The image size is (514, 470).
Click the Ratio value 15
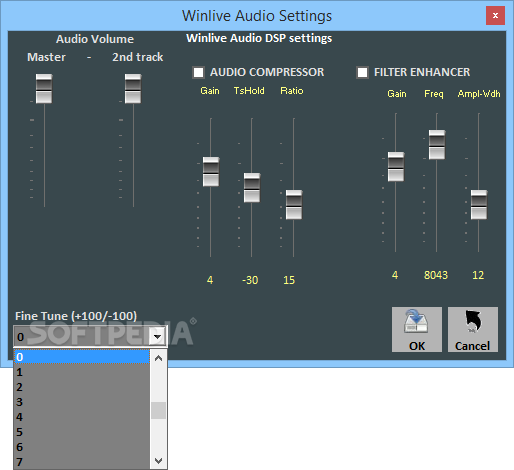click(289, 280)
